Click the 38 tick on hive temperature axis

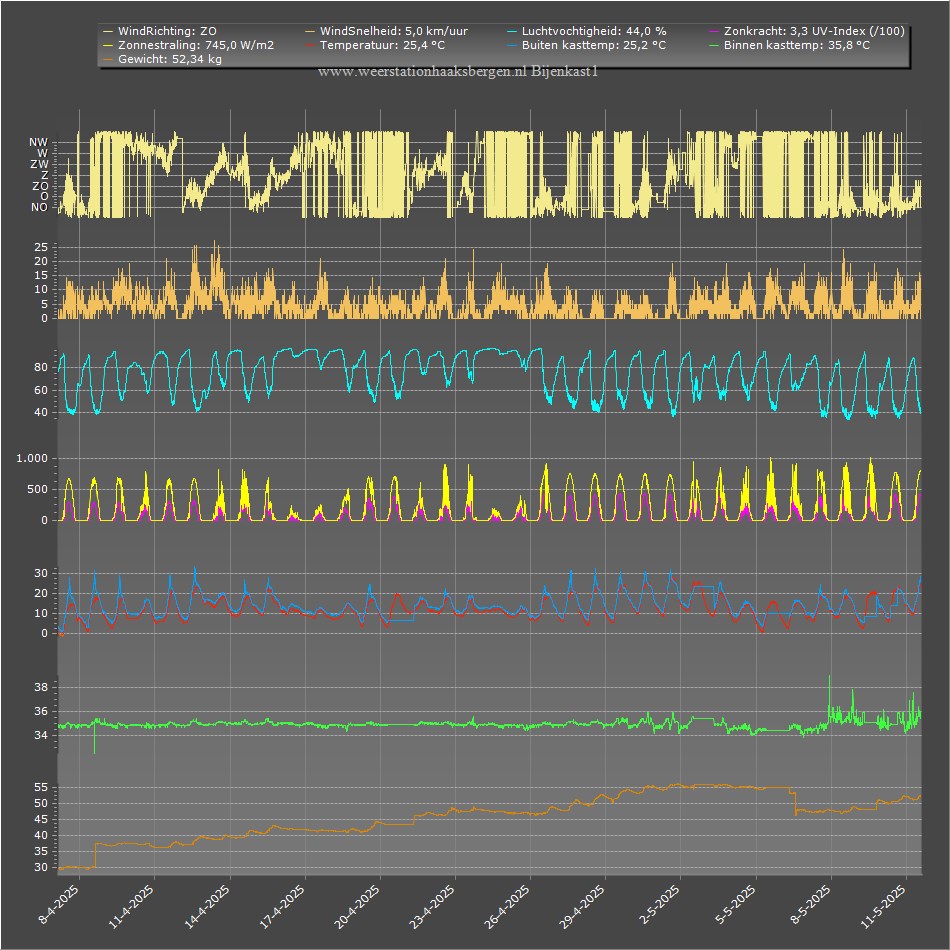pyautogui.click(x=41, y=687)
